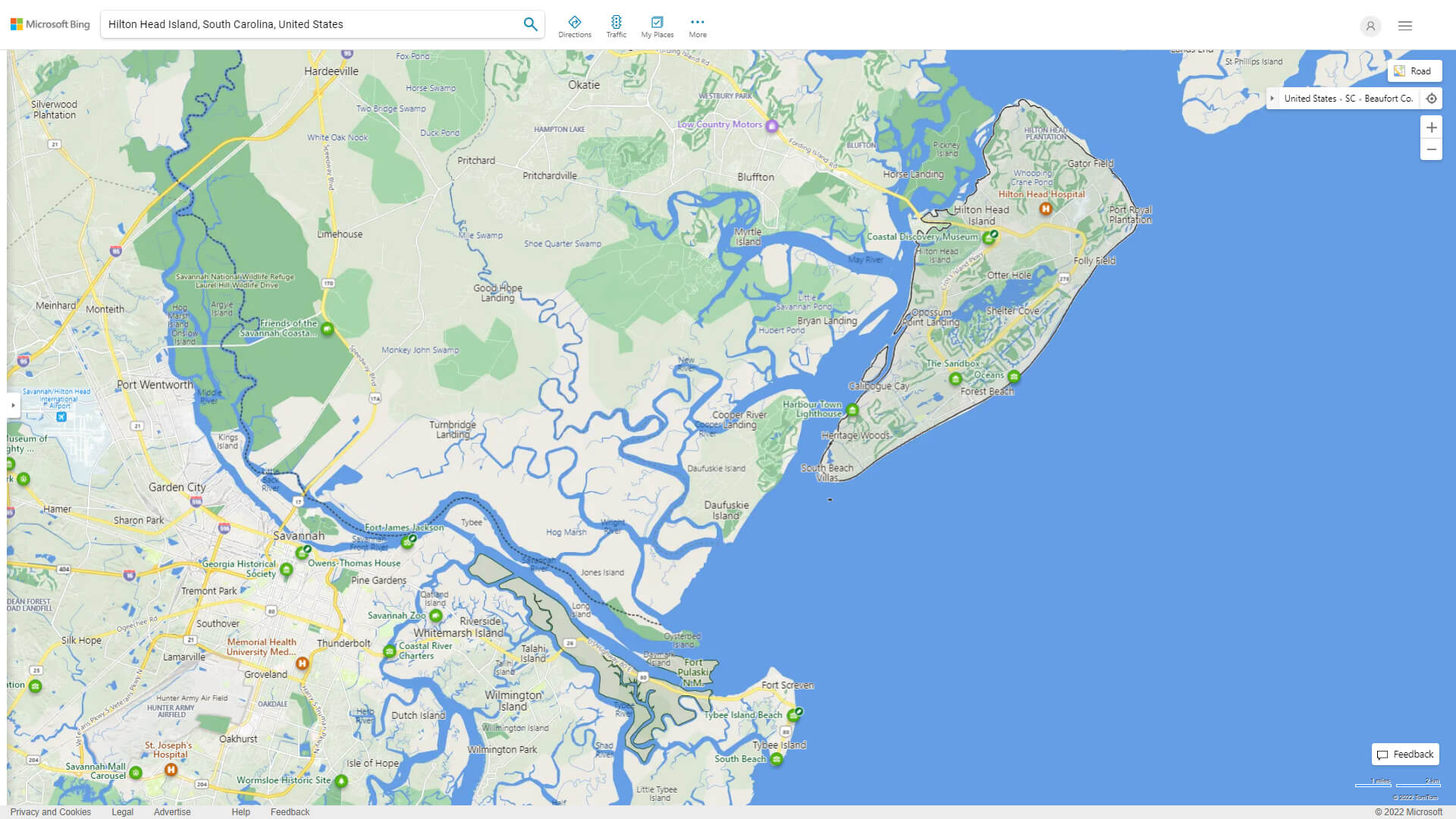Expand the breadcrumb arrow before United States
The height and width of the screenshot is (819, 1456).
click(x=1272, y=98)
